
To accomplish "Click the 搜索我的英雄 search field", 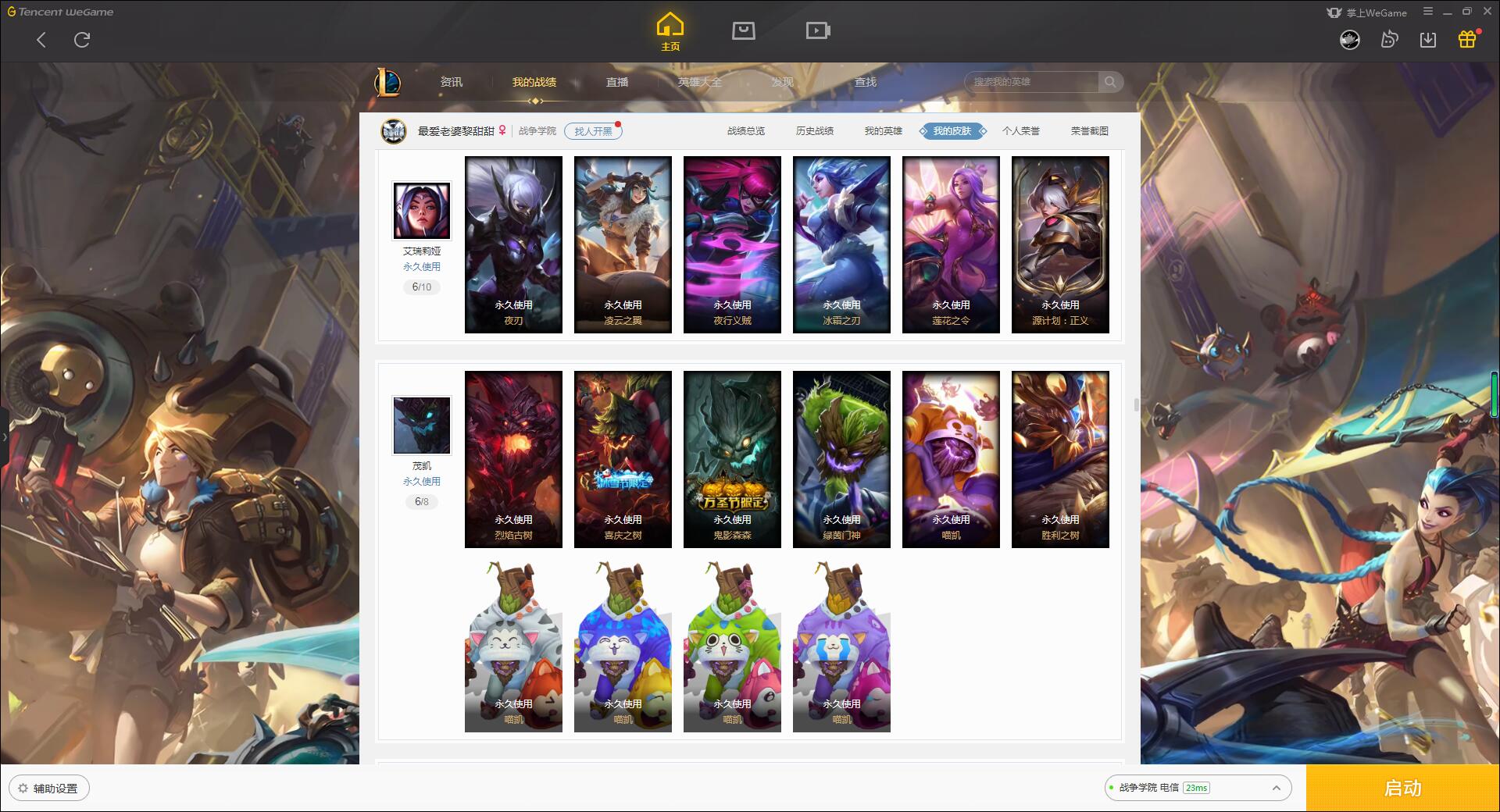I will [1033, 82].
